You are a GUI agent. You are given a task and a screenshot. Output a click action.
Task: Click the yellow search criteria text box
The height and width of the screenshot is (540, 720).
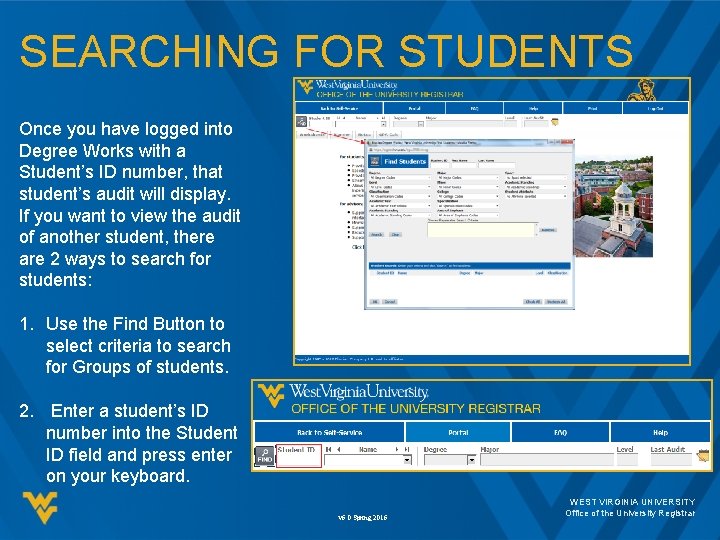[x=481, y=230]
